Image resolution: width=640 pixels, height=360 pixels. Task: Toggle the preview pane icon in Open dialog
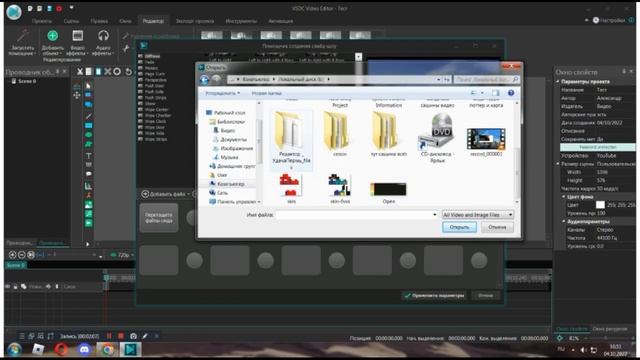point(495,93)
